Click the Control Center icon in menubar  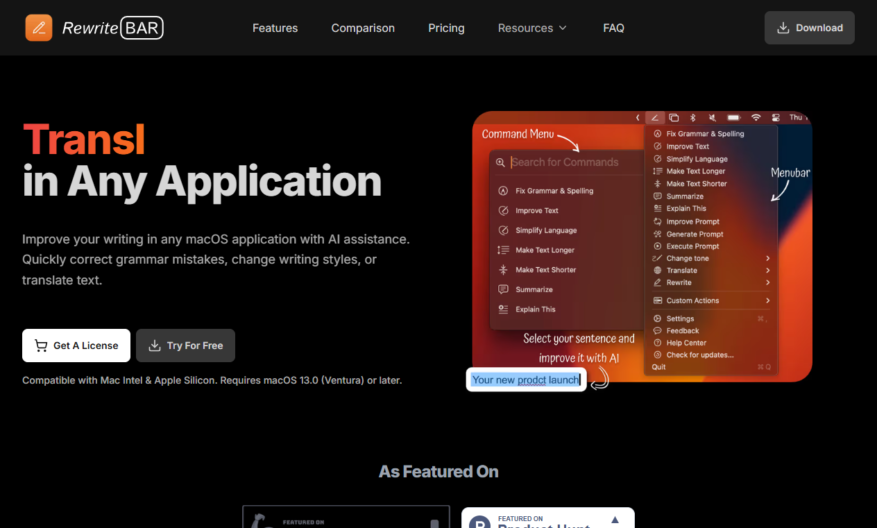pos(775,117)
